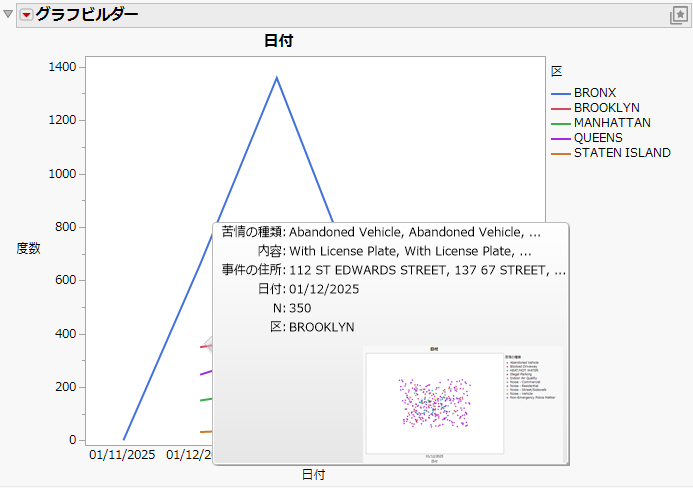Click the 600 y-axis tick label
Screen dimensions: 693x488
(x=66, y=280)
